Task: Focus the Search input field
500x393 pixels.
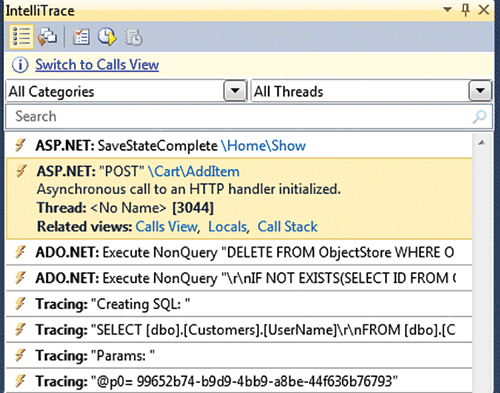Action: click(x=249, y=117)
